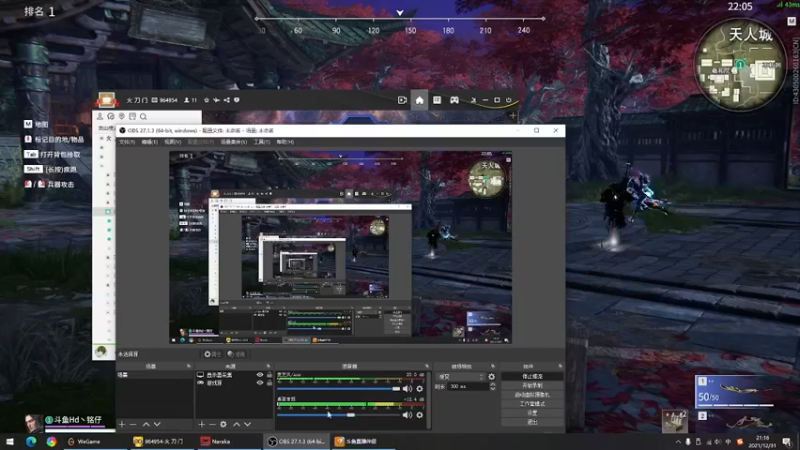
Task: Open the list panel icon beside the YY home icon
Action: [437, 100]
